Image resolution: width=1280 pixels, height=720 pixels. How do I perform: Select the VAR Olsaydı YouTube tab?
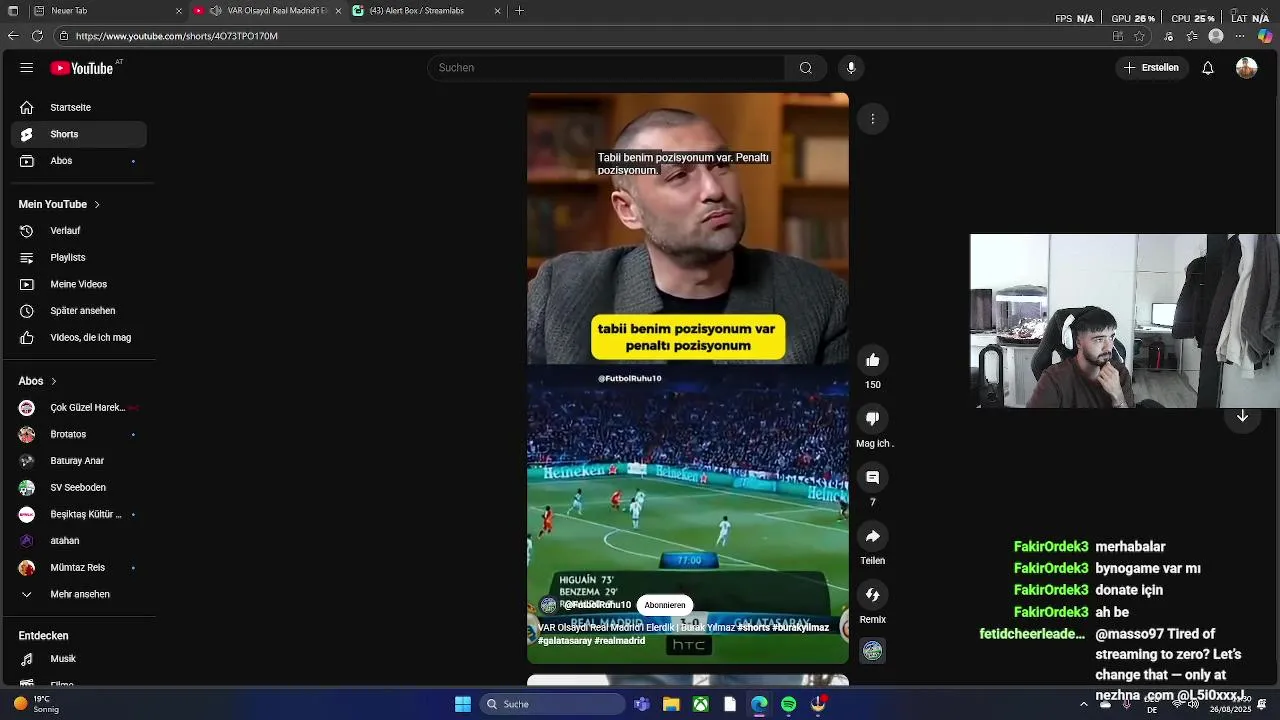coord(268,11)
